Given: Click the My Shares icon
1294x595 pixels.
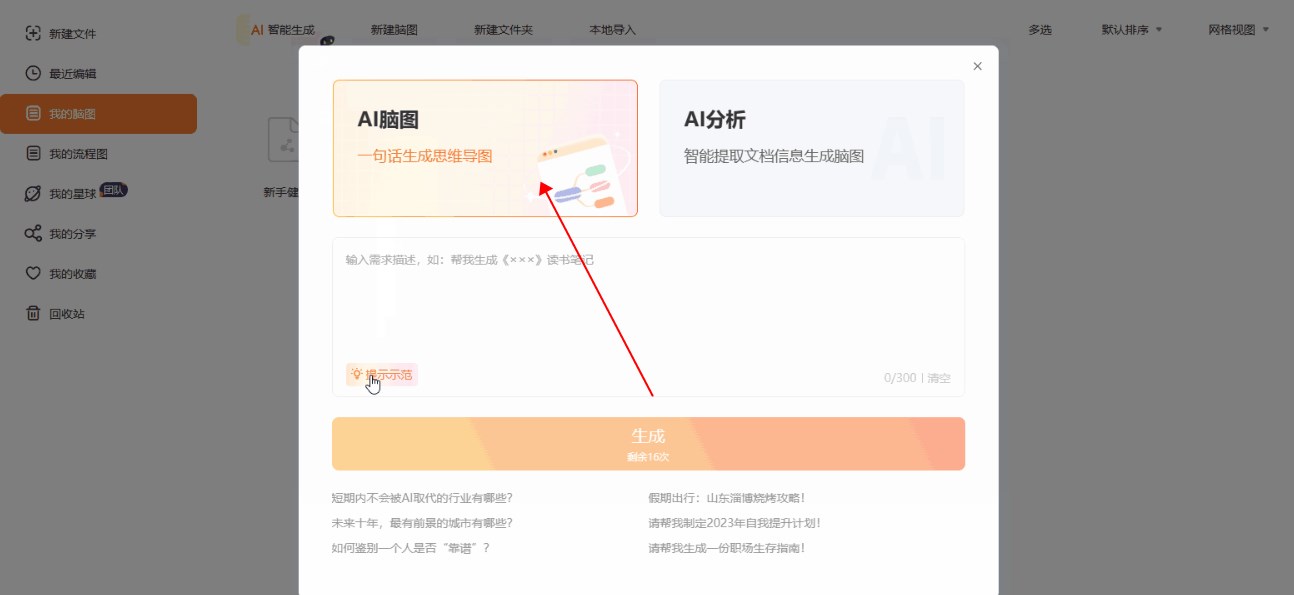Looking at the screenshot, I should [x=33, y=234].
